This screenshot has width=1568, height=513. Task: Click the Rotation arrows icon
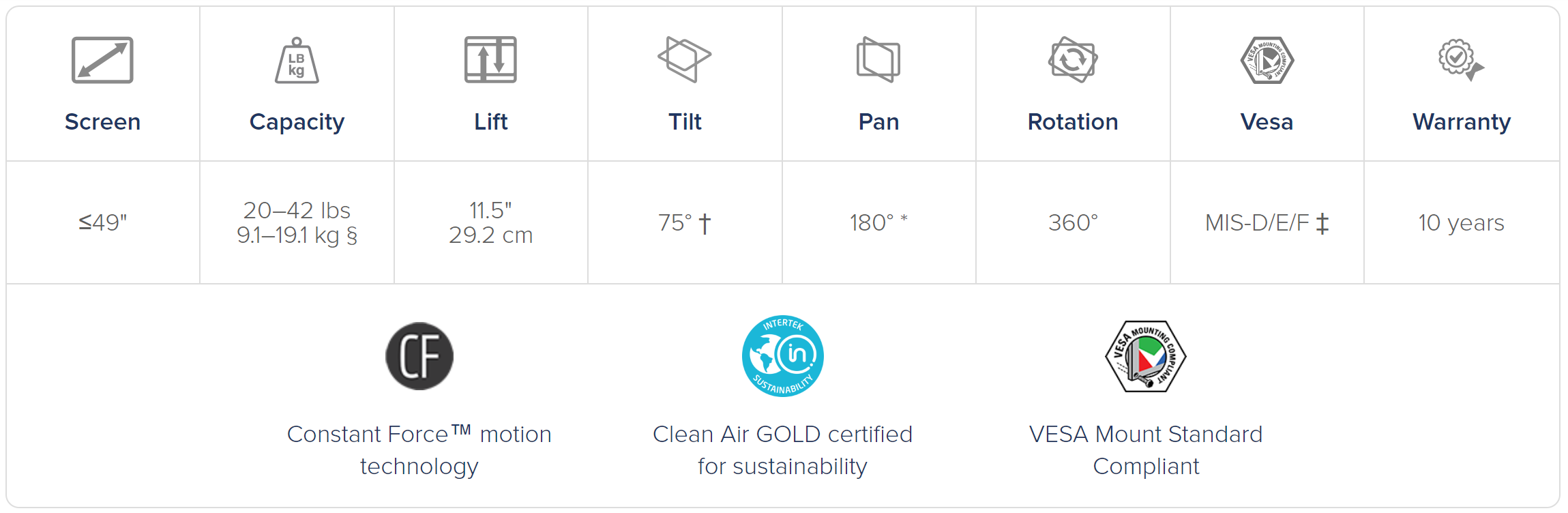point(1073,60)
